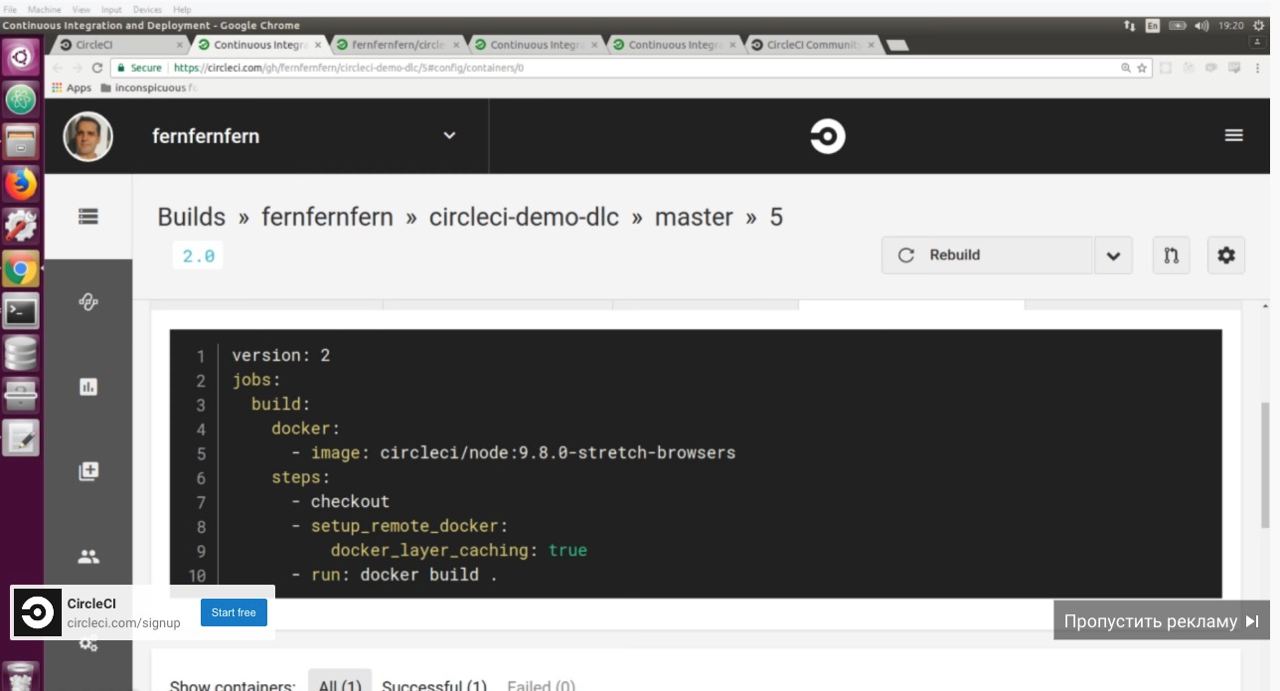This screenshot has width=1280, height=691.
Task: Open the Apps bookmarks shortcut
Action: click(71, 88)
